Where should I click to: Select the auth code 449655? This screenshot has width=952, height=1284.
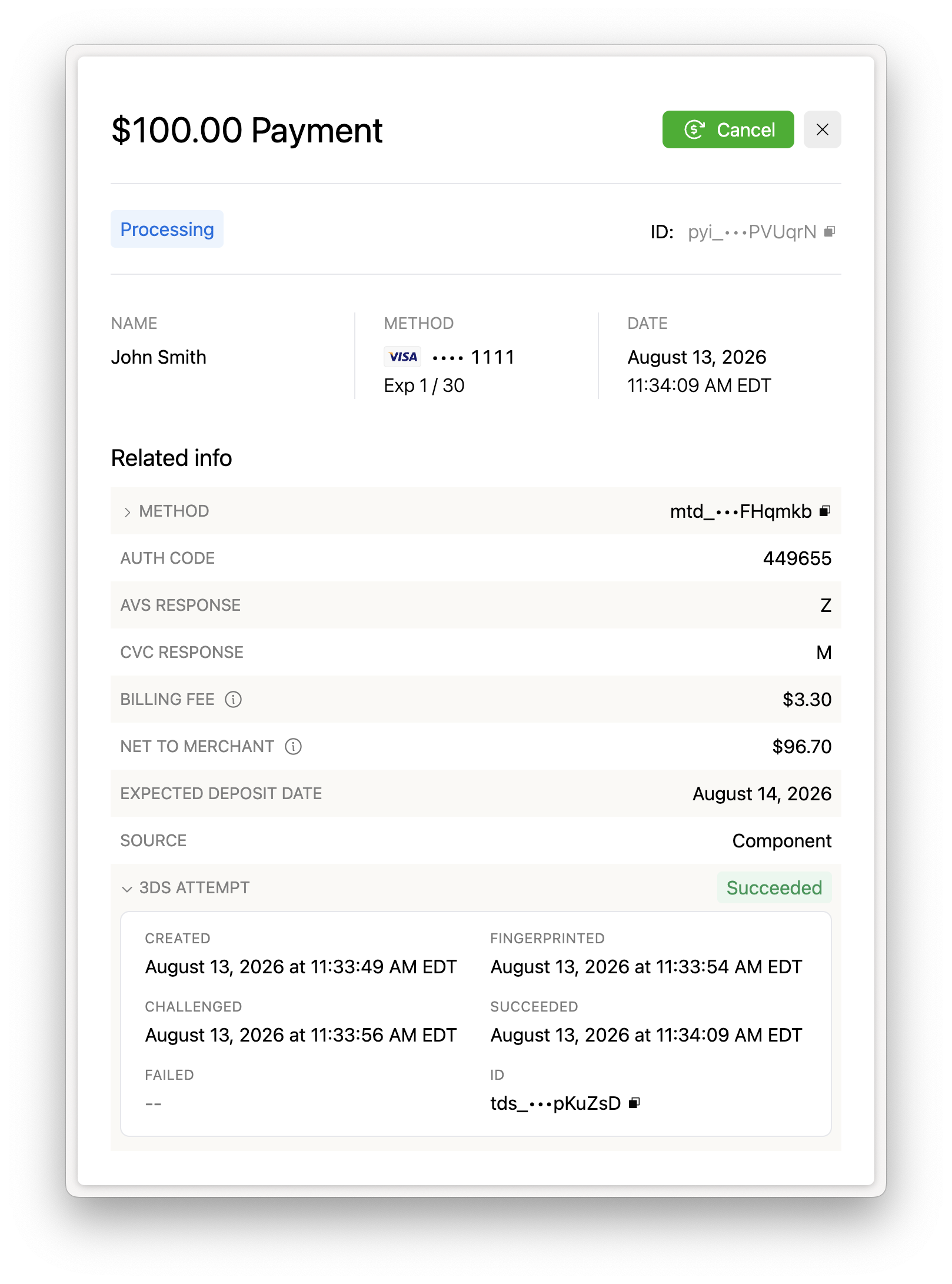tap(797, 558)
